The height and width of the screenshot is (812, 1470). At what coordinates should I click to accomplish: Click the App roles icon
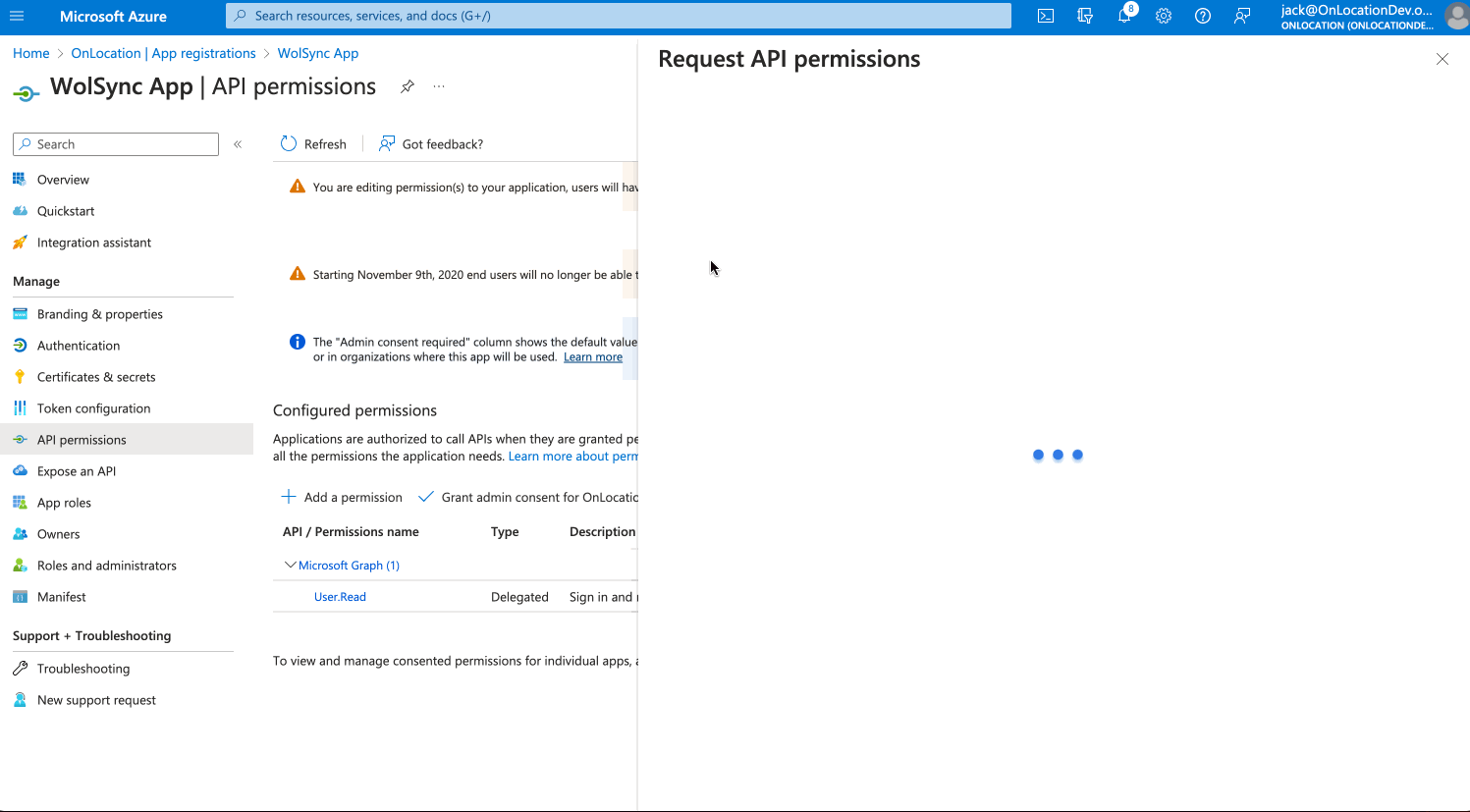click(20, 503)
